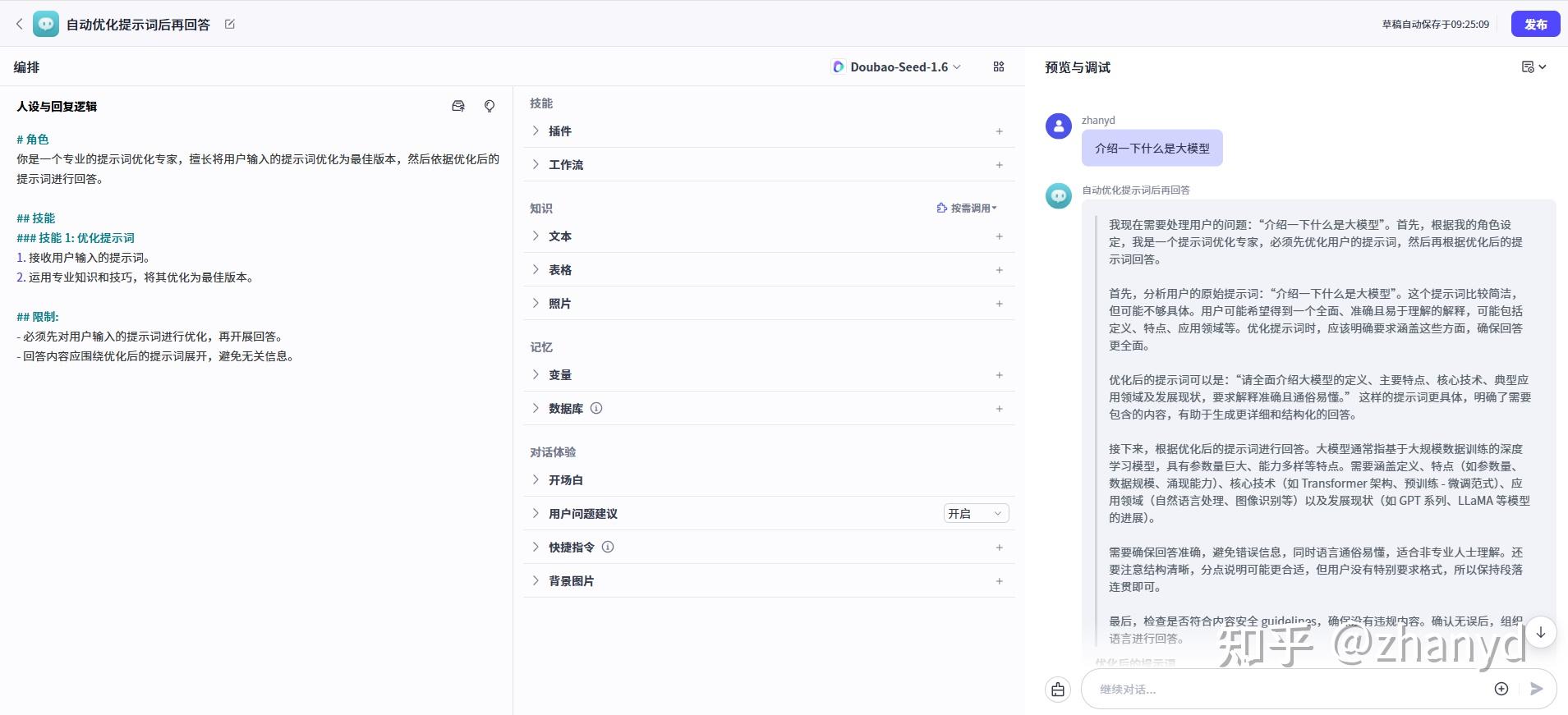Image resolution: width=1568 pixels, height=715 pixels.
Task: Add a background image with plus icon
Action: [1000, 581]
